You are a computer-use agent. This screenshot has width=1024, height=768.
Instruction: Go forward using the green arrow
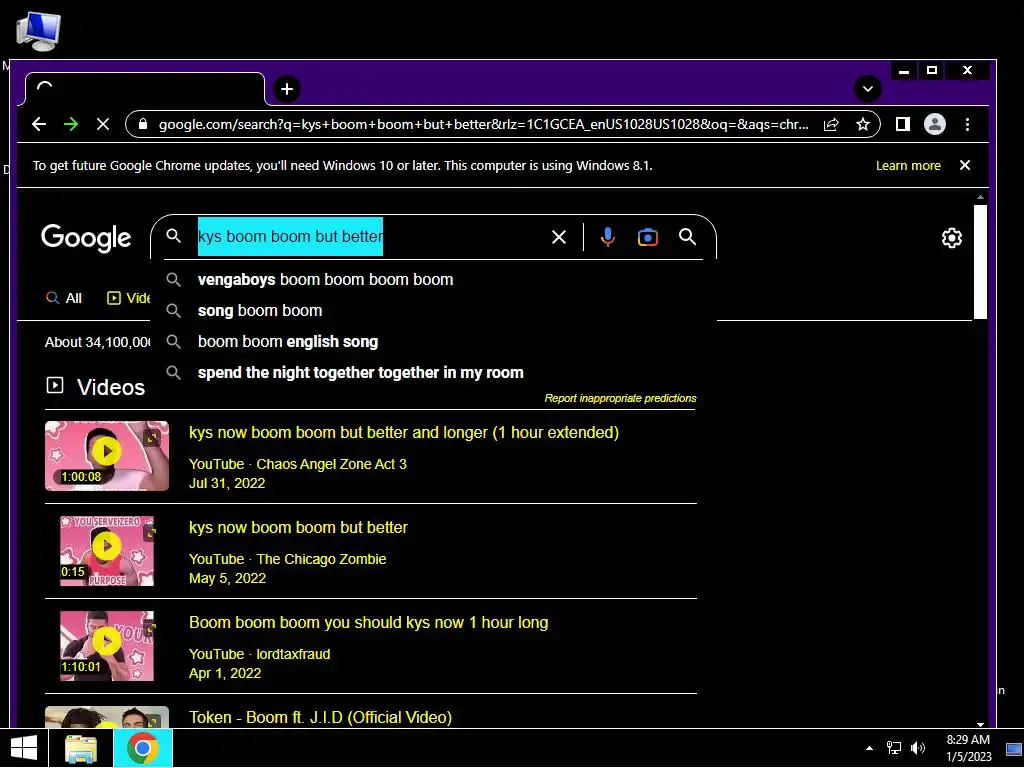(71, 124)
